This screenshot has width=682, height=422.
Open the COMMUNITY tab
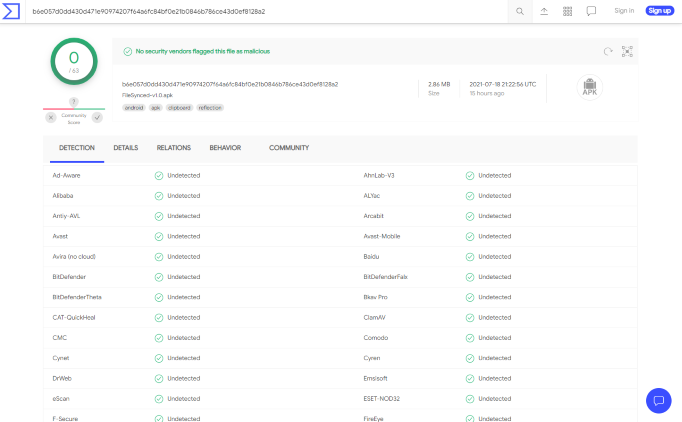tap(289, 148)
